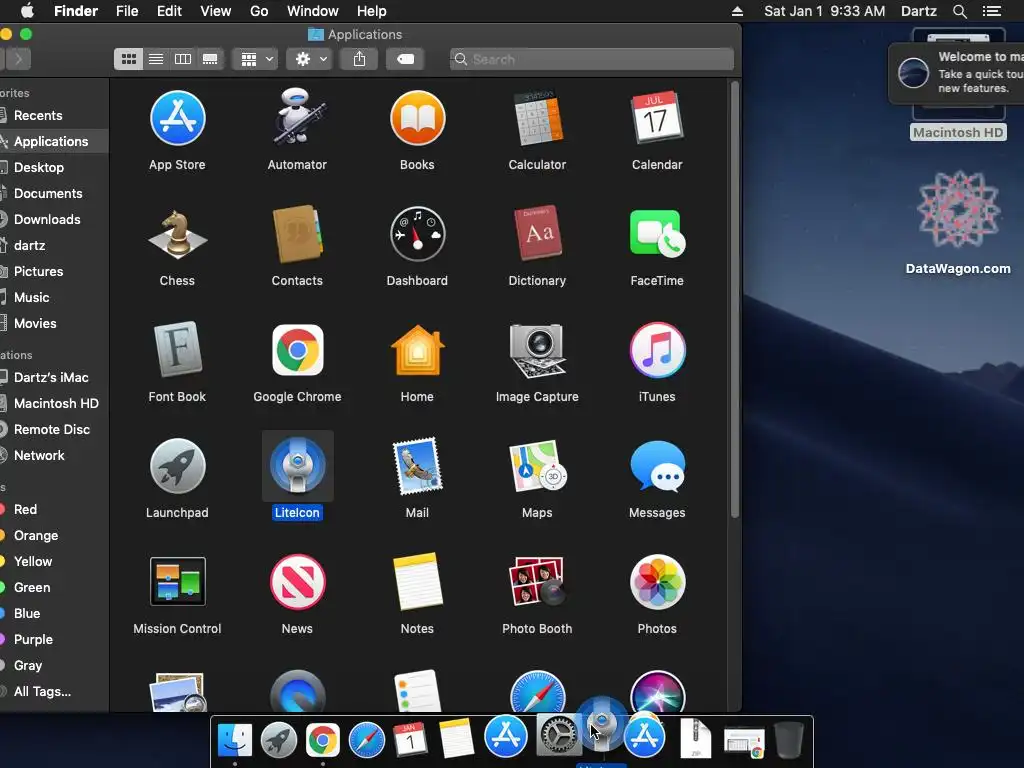Screen dimensions: 1024x768
Task: Click the Edit Tags toolbar button
Action: [x=405, y=59]
